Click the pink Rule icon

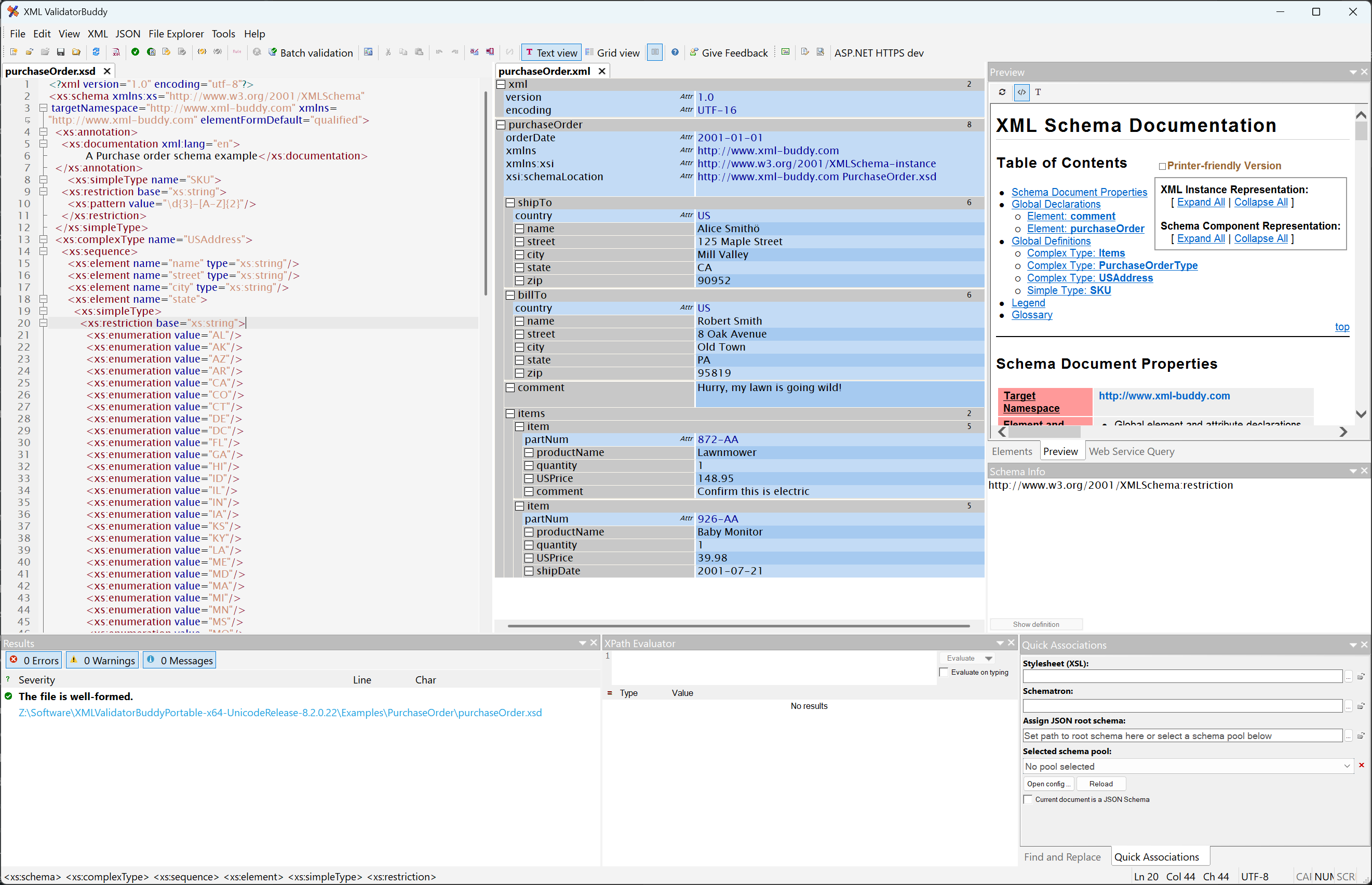coord(237,52)
